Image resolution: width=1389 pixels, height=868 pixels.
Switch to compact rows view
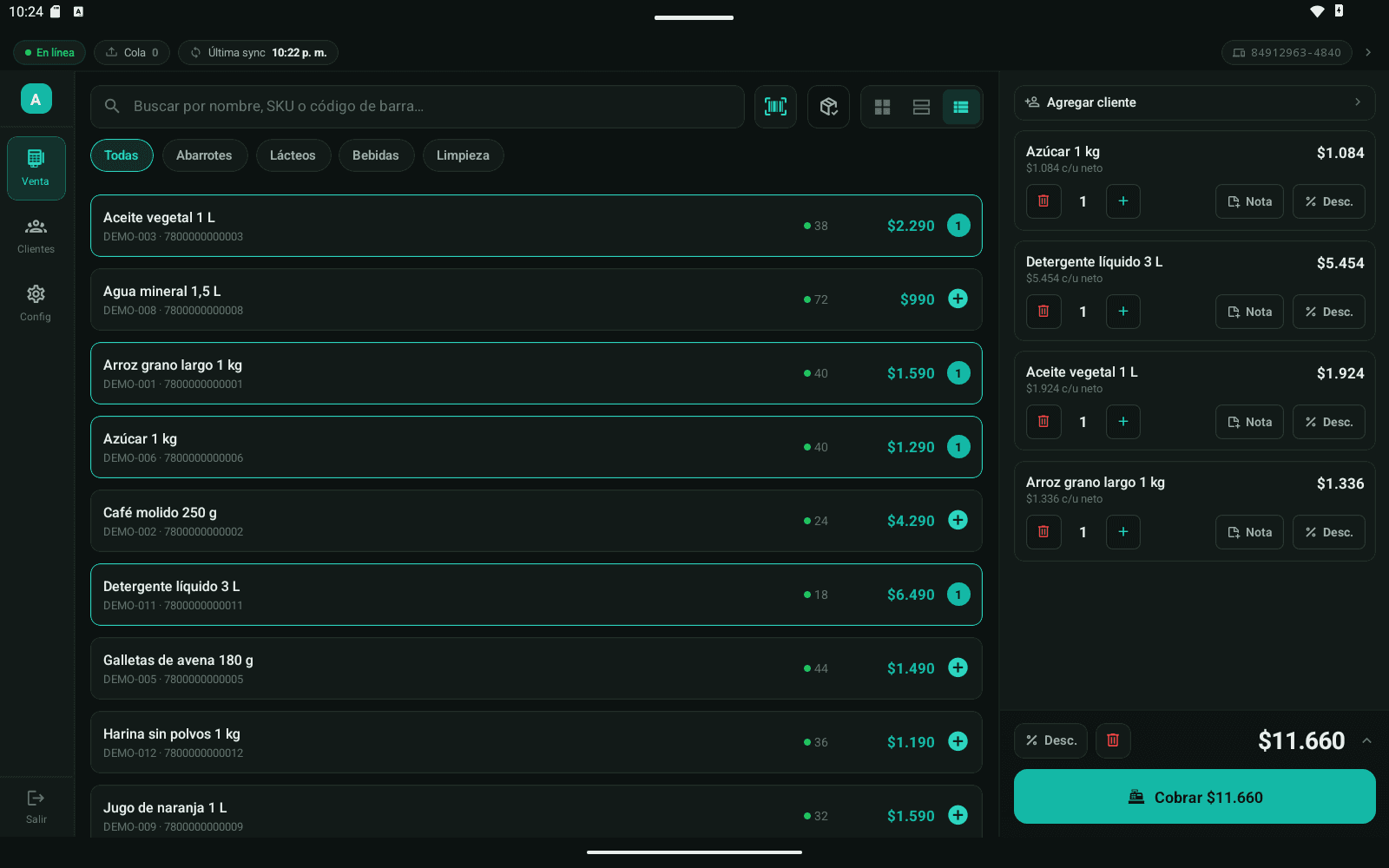tap(922, 107)
